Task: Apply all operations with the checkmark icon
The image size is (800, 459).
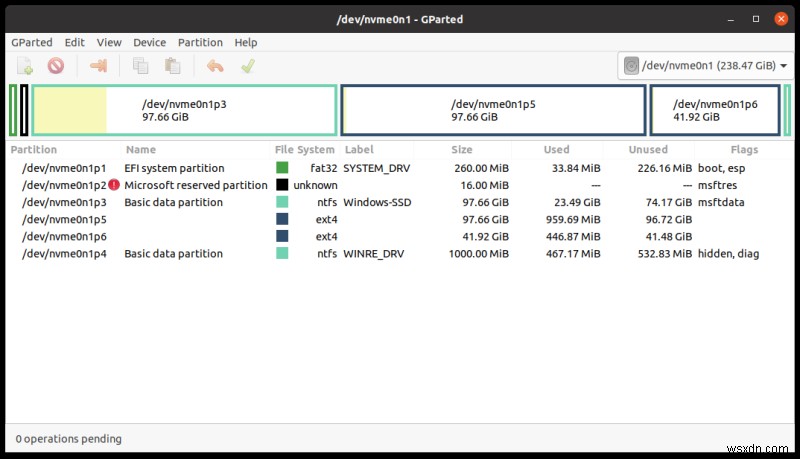Action: pos(247,67)
